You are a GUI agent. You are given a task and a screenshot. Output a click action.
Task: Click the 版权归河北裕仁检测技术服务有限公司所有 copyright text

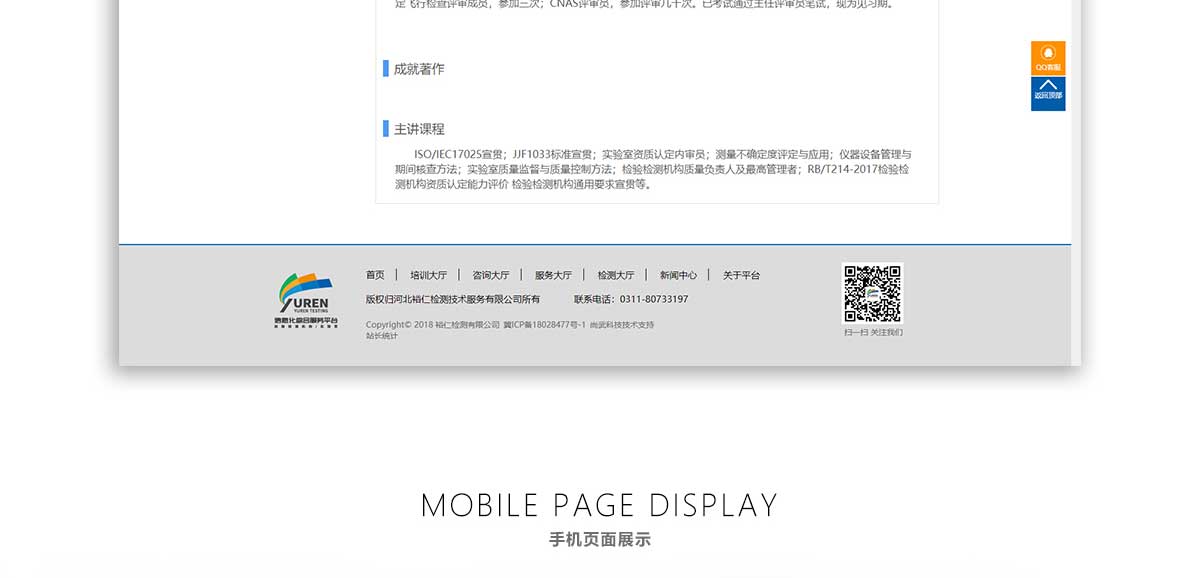(453, 299)
